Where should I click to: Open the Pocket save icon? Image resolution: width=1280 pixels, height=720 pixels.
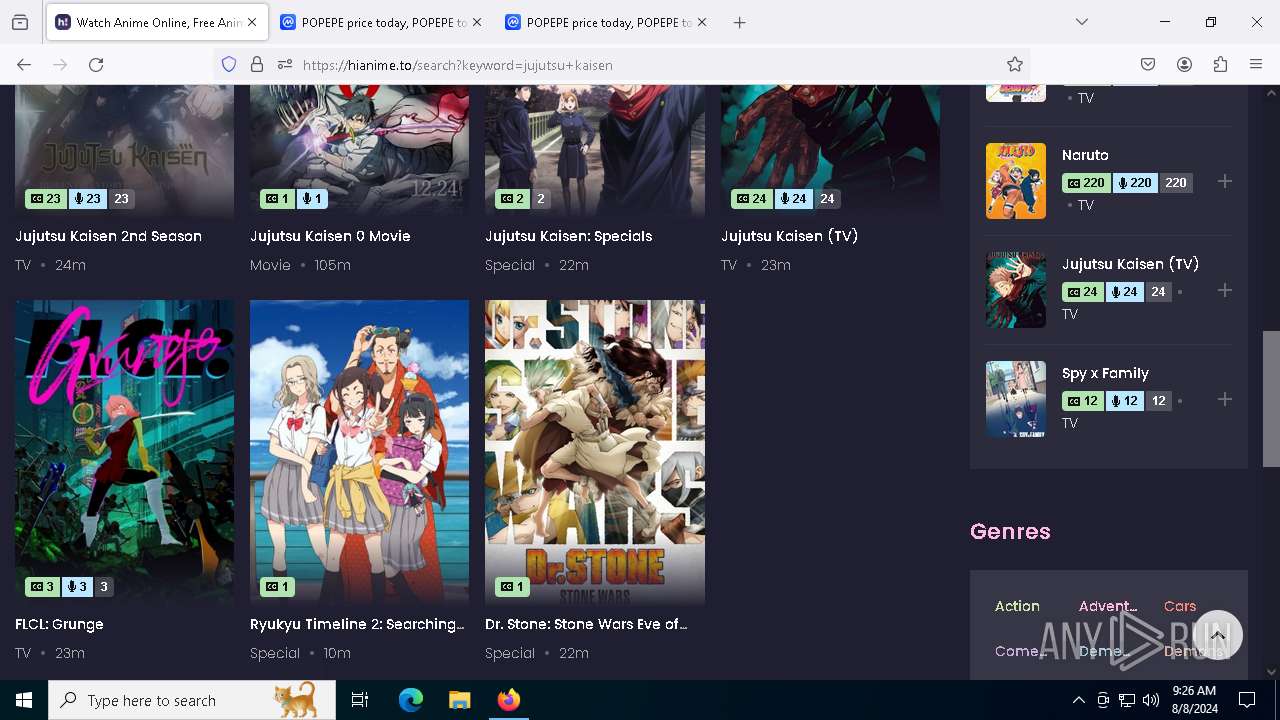1148,65
